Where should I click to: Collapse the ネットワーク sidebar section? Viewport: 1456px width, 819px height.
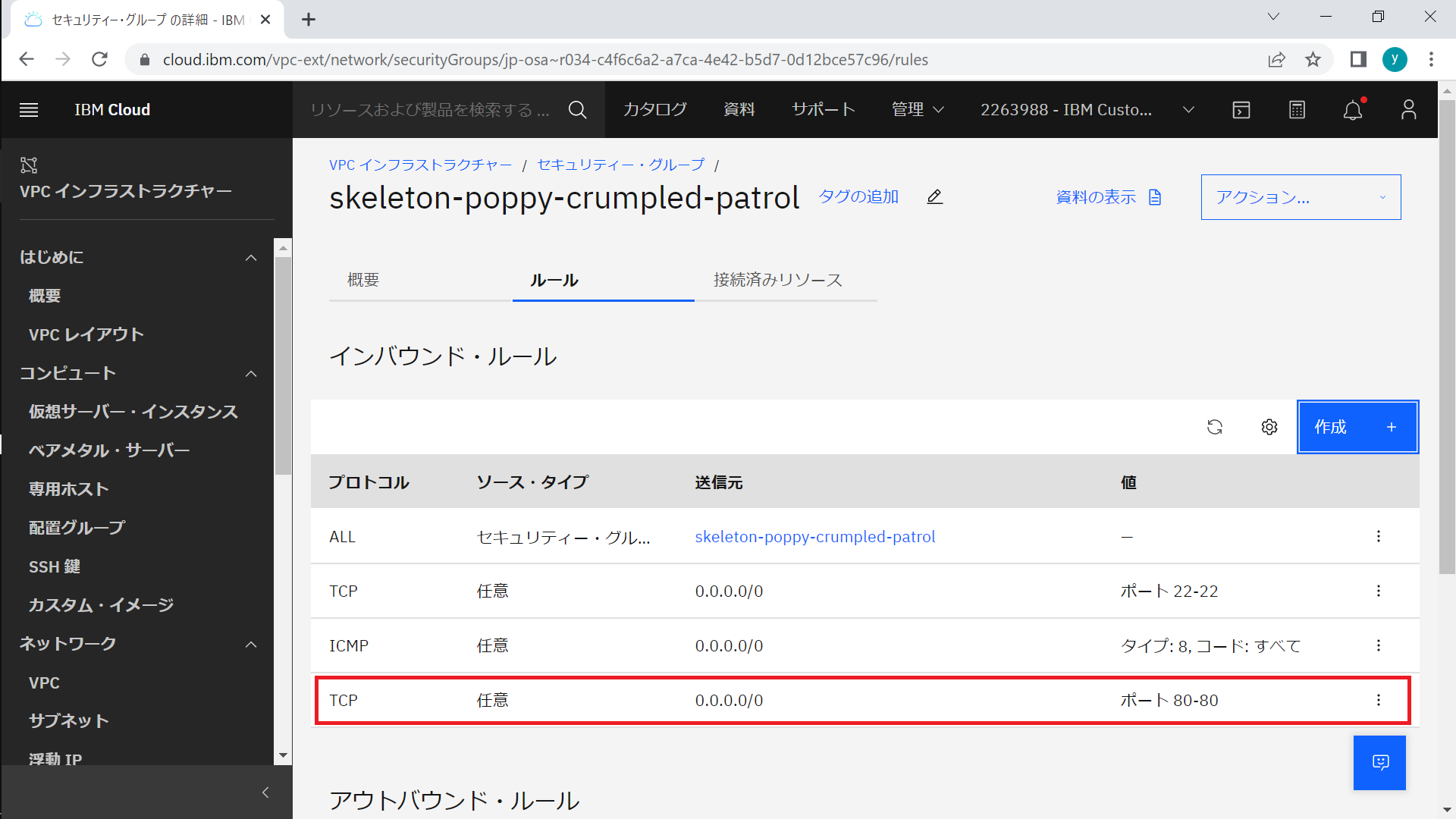pyautogui.click(x=251, y=645)
